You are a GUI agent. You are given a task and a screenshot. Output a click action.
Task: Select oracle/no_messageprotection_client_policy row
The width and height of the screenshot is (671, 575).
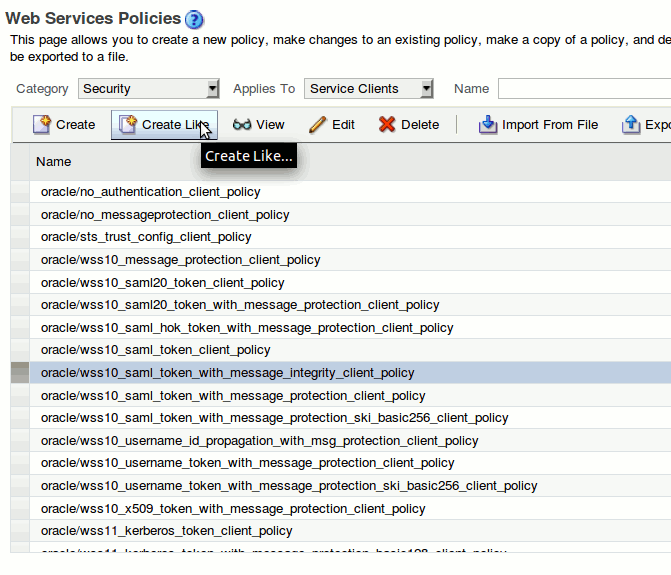tap(165, 214)
